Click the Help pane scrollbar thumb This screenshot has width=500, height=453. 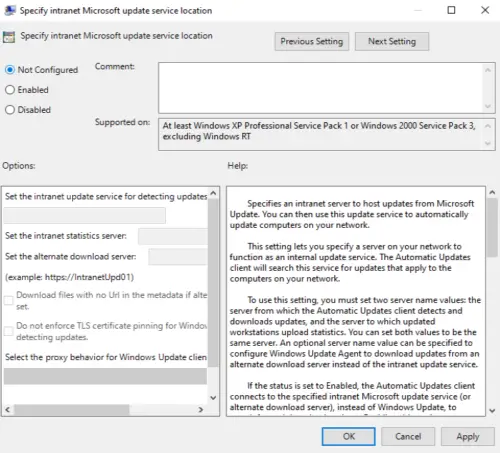pos(492,228)
